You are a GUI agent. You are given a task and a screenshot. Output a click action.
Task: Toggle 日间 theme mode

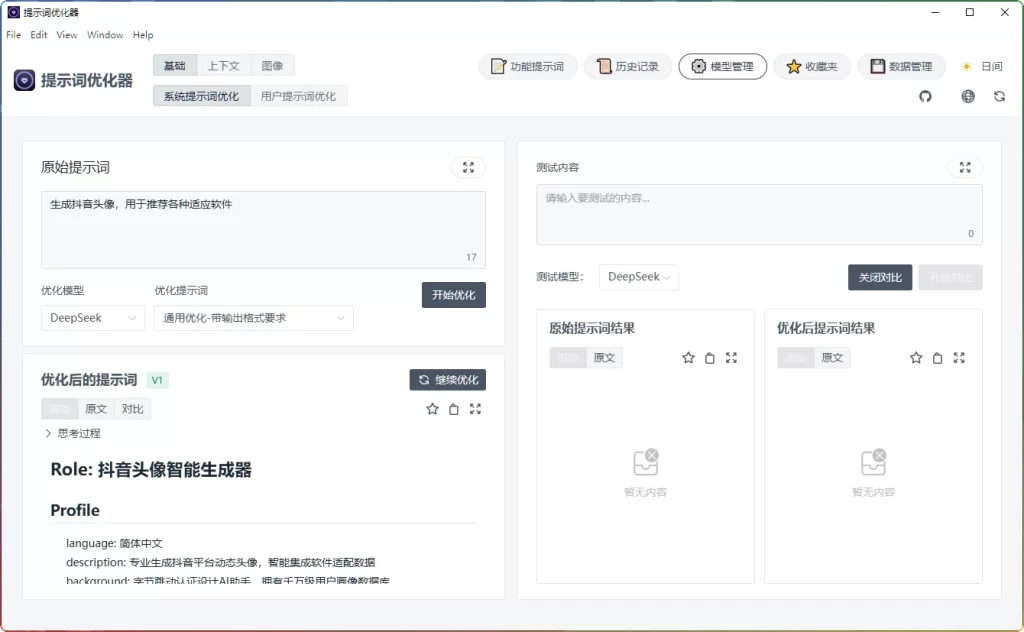(984, 66)
